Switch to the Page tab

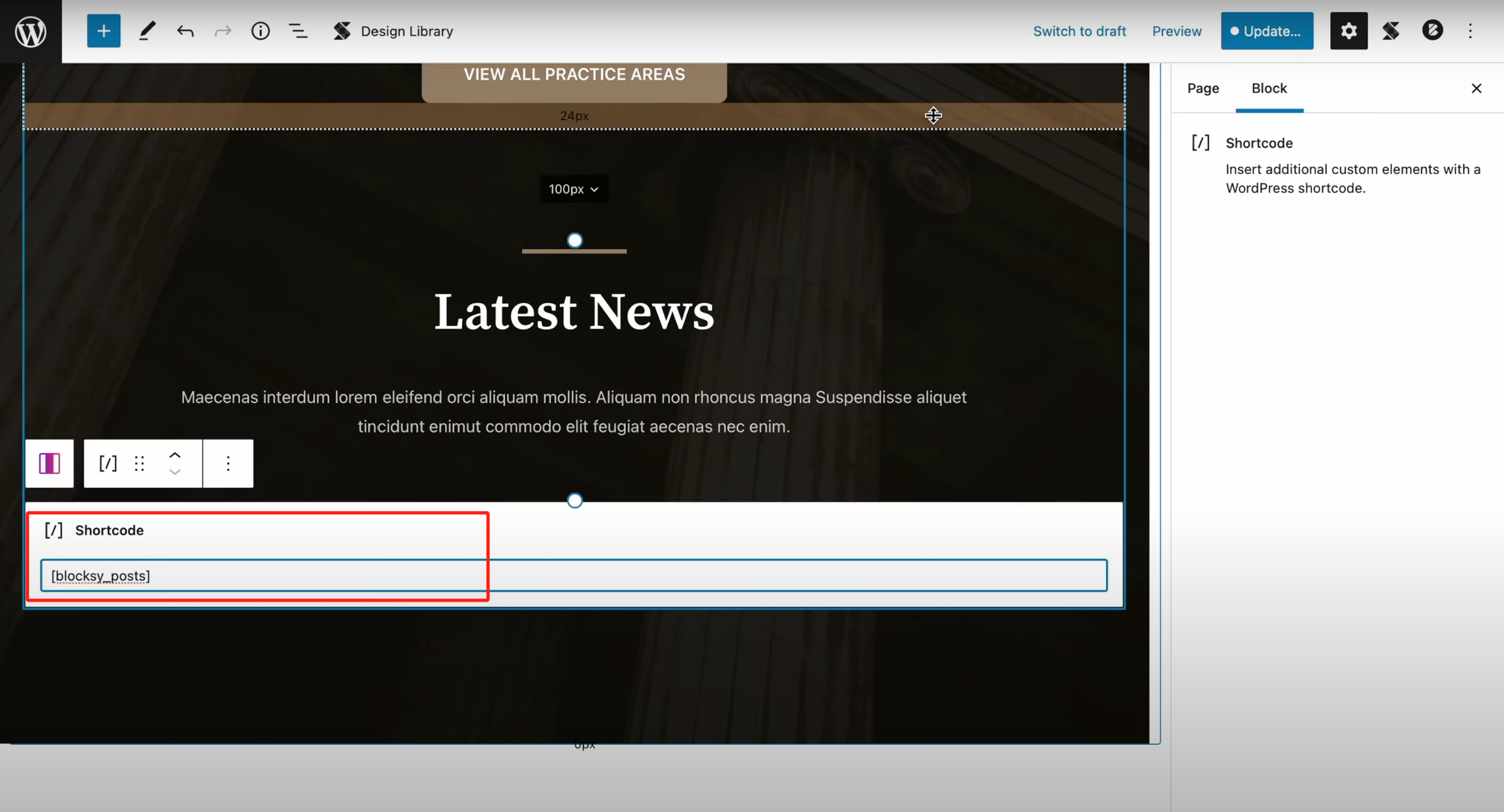coord(1203,88)
